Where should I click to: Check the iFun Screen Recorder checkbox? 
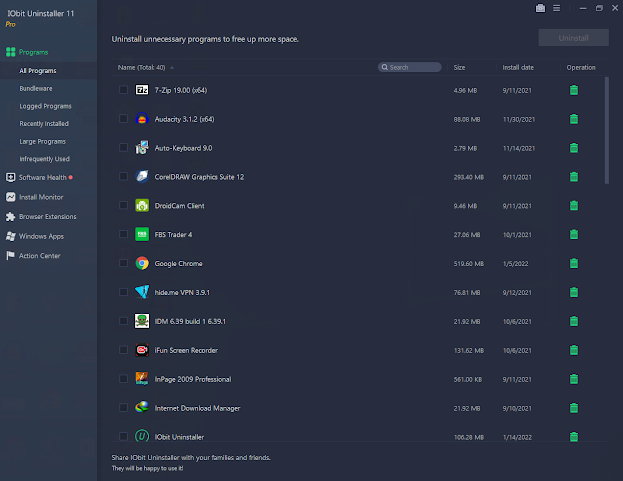[x=124, y=350]
